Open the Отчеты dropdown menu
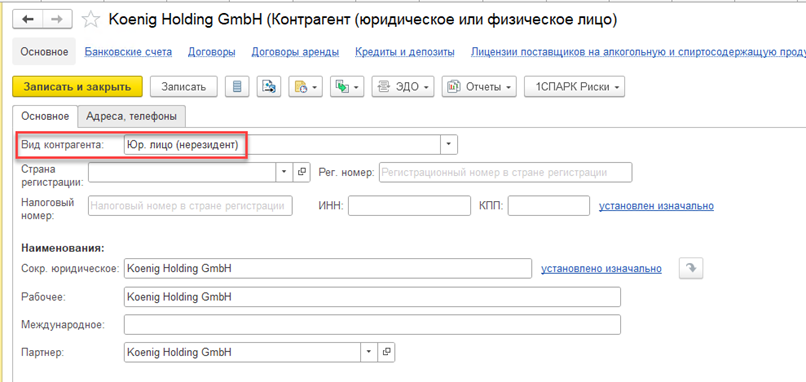Screen dimensions: 806x382 pos(479,87)
